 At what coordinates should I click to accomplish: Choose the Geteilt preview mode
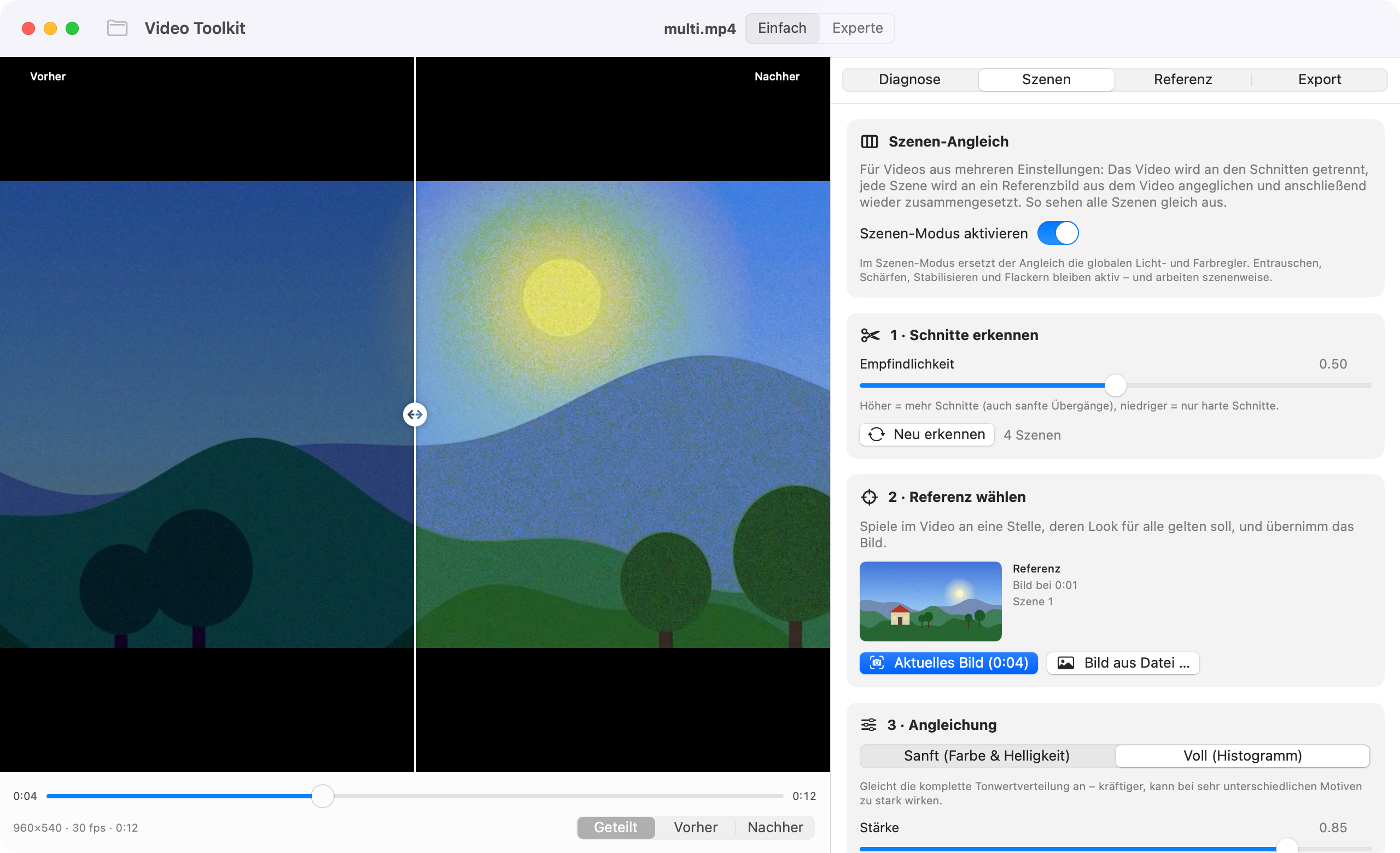click(x=615, y=827)
